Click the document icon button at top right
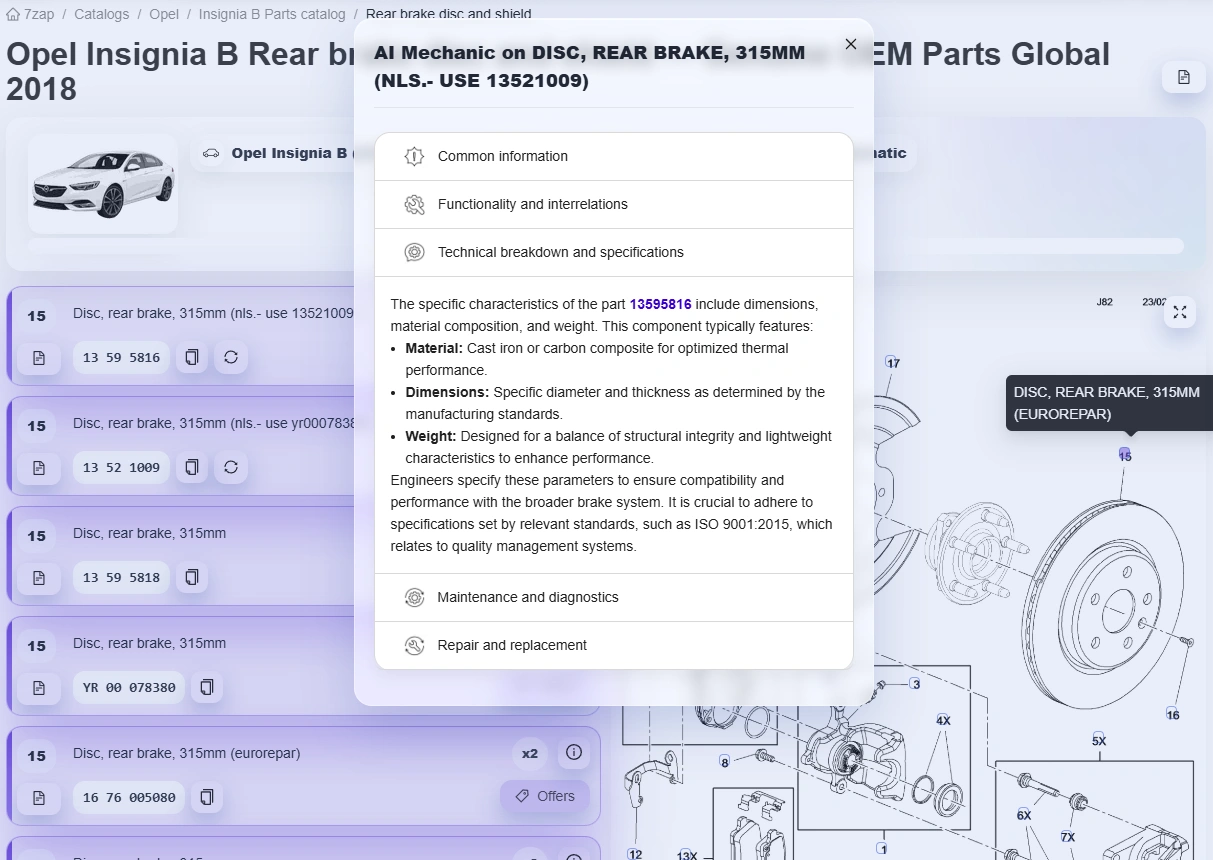The width and height of the screenshot is (1213, 860). [1184, 77]
